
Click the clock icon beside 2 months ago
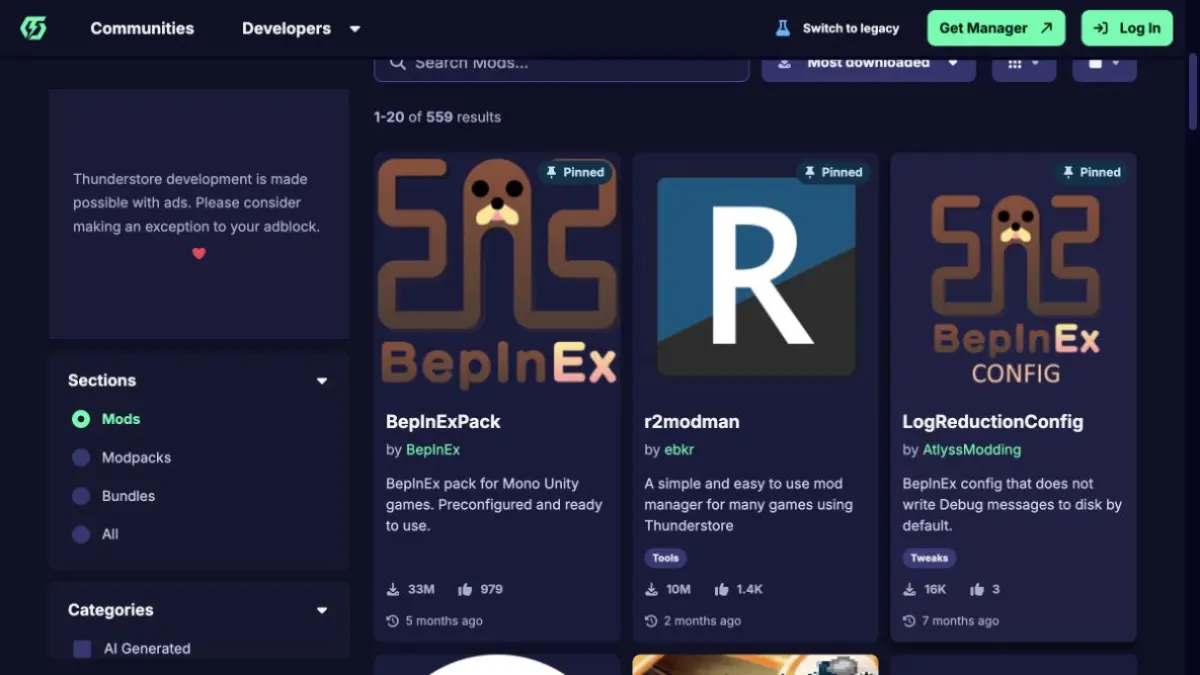[651, 621]
